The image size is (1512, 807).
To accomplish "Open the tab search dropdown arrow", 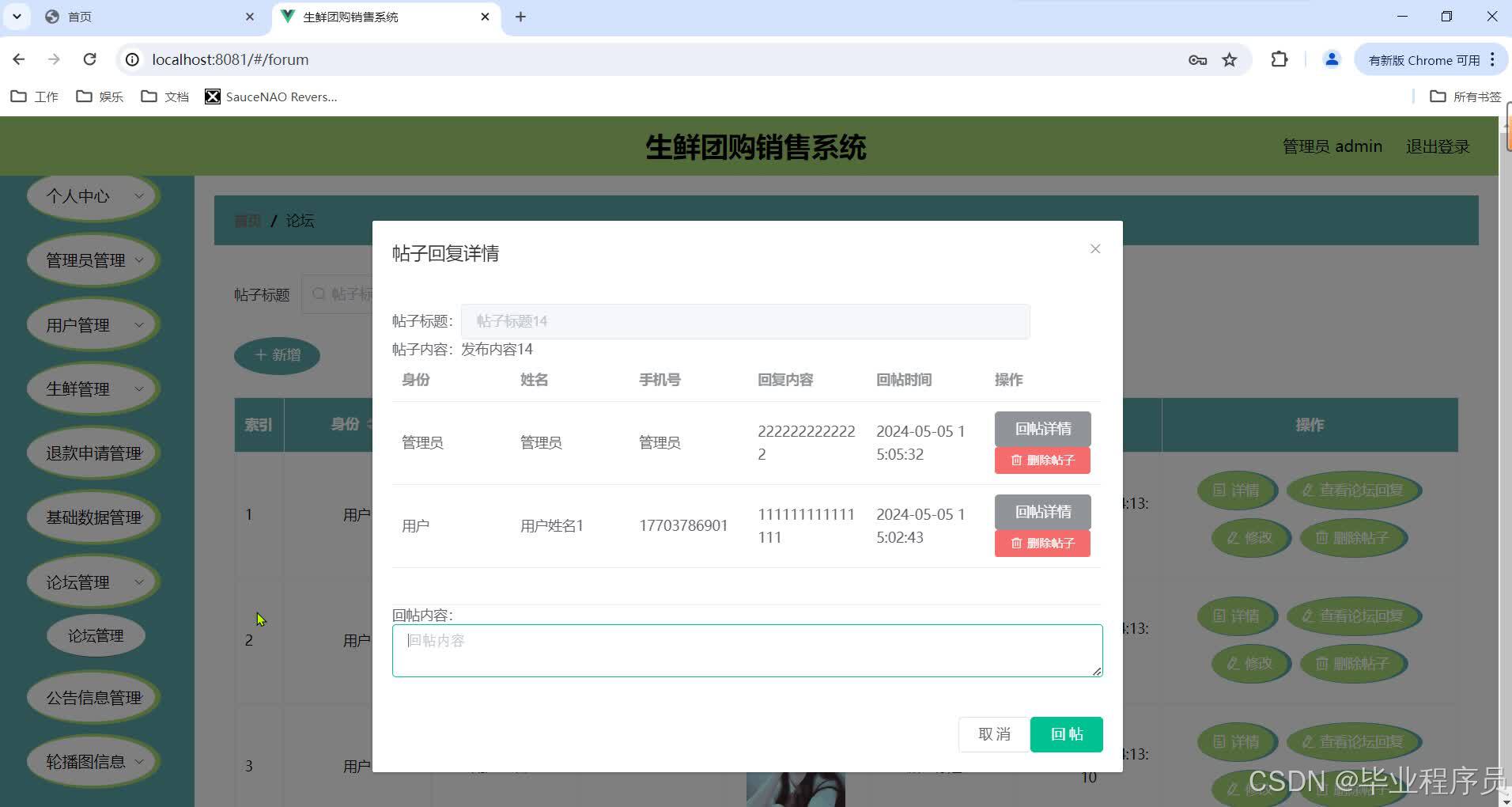I will [17, 17].
